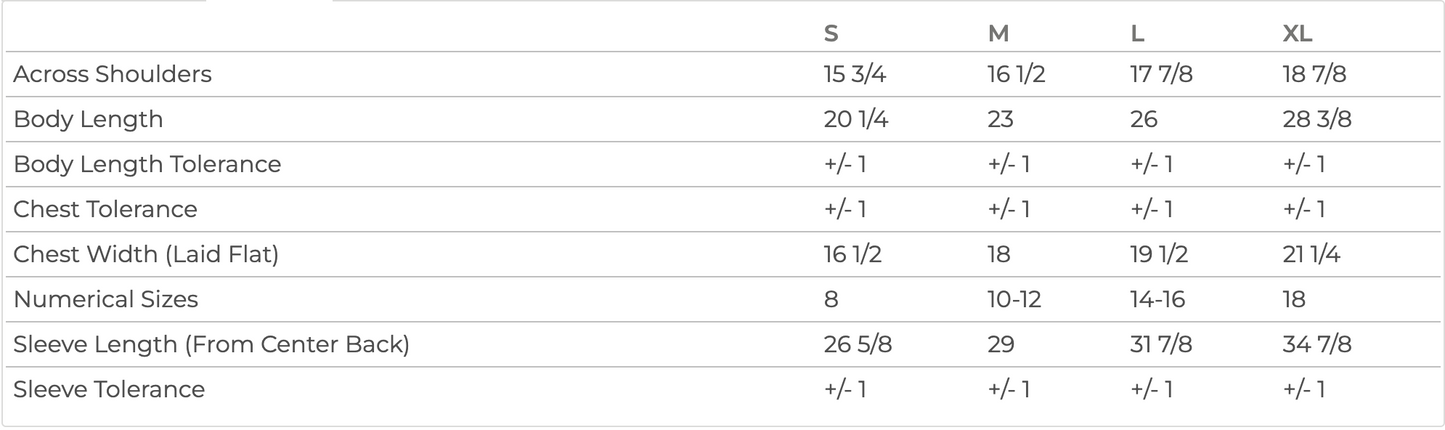Click the M size column header
1445x430 pixels.
click(998, 33)
